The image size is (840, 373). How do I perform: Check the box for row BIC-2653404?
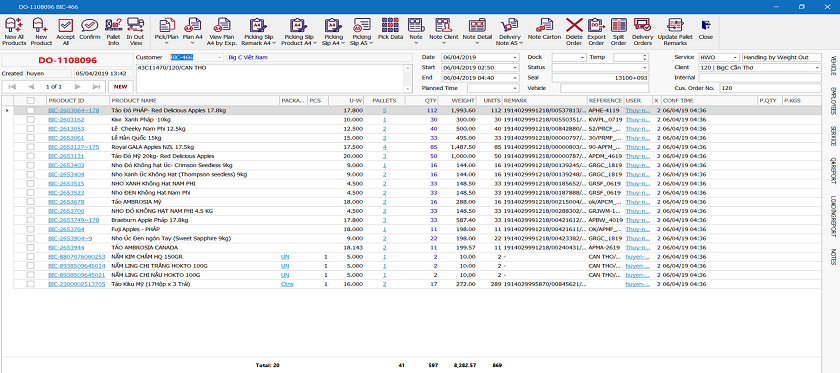[x=31, y=174]
